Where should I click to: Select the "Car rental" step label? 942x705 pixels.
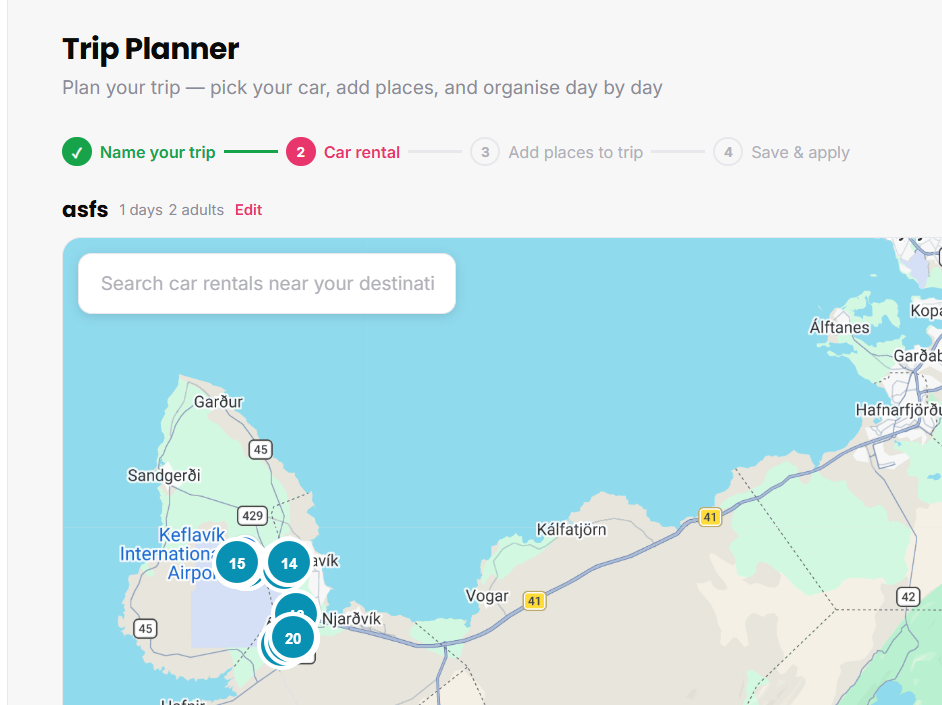tap(361, 152)
